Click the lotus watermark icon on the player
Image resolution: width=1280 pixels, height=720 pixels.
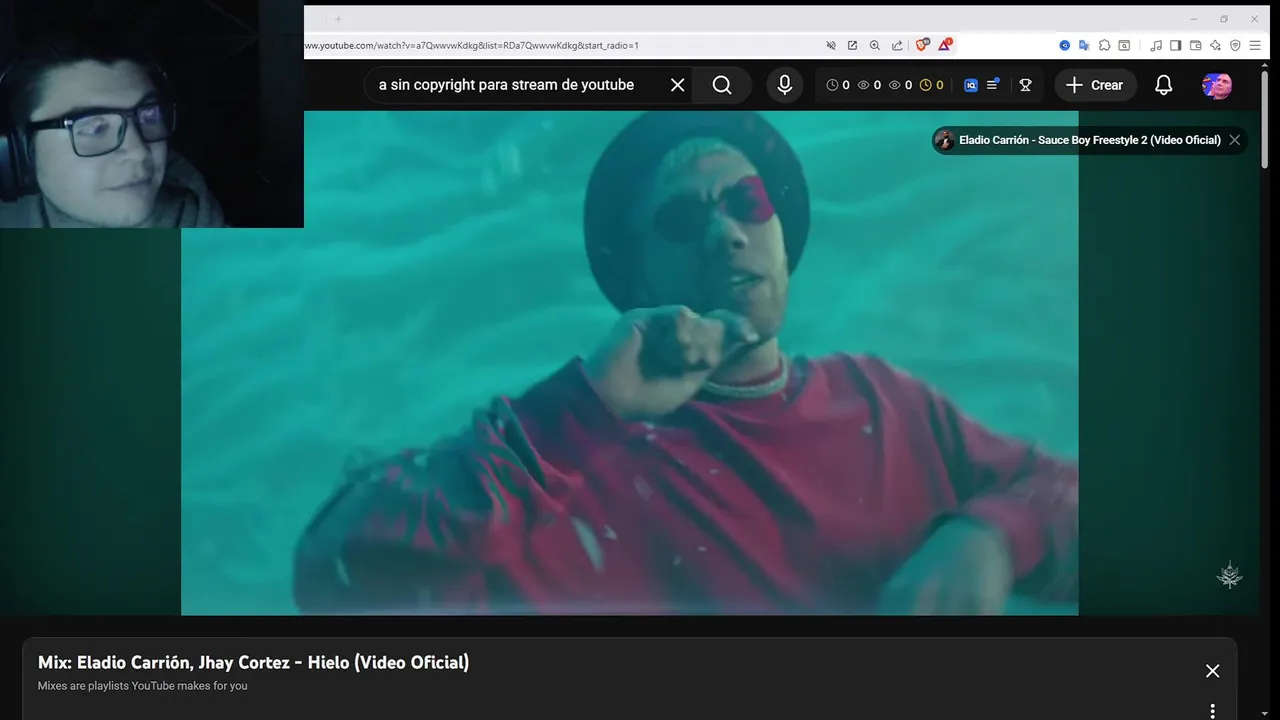[x=1229, y=575]
